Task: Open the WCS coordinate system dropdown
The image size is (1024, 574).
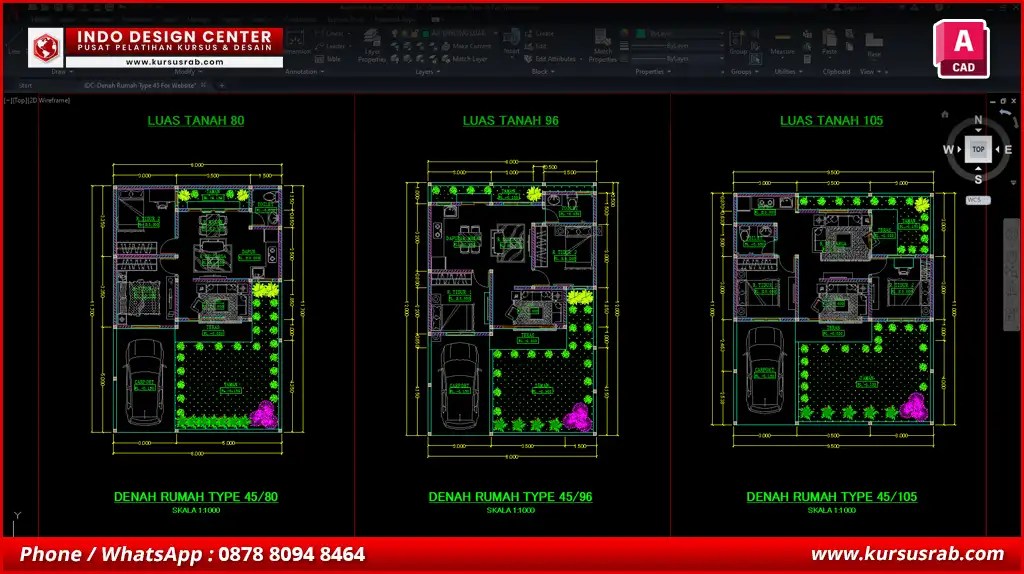Action: coord(978,200)
